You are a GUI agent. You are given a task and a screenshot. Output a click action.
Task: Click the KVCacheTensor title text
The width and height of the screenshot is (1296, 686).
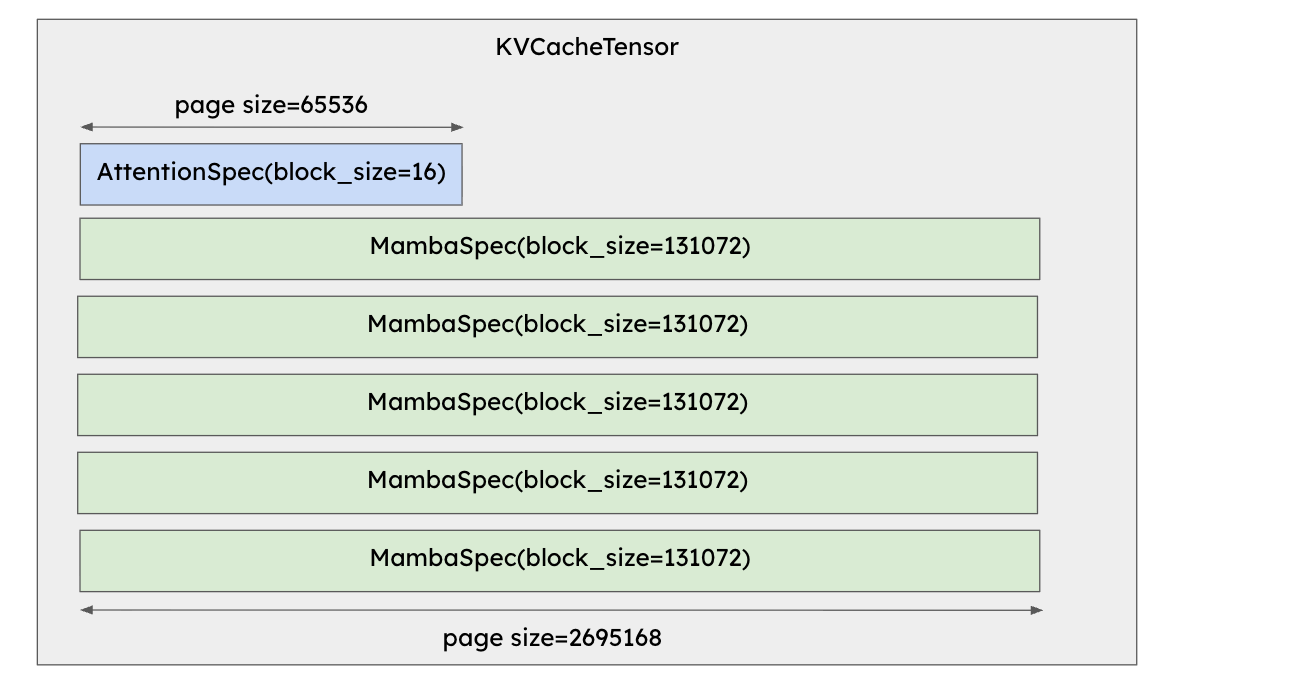(586, 47)
